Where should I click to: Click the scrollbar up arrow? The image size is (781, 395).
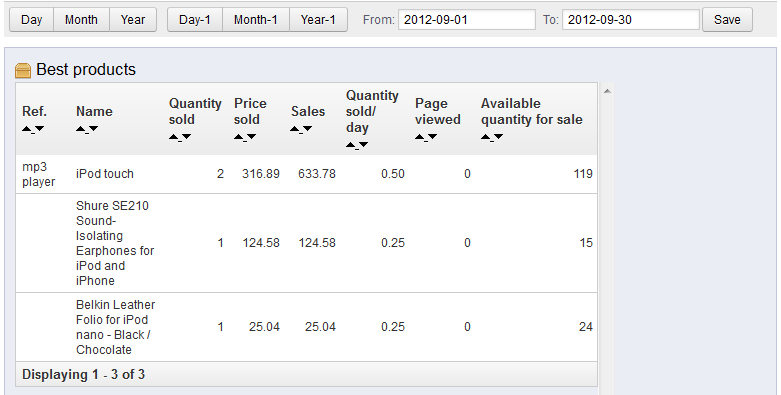[x=607, y=91]
